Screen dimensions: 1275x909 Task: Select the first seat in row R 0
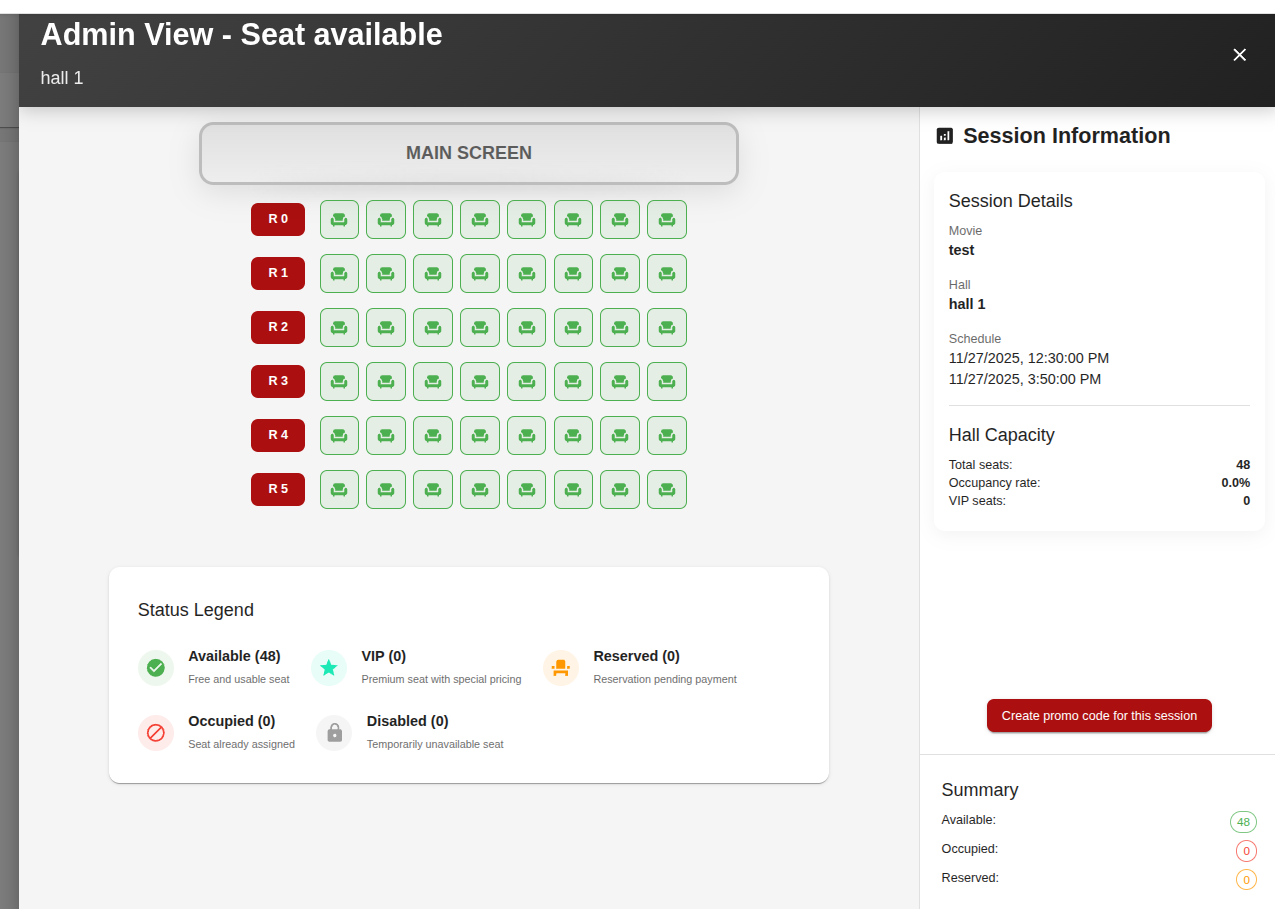339,219
